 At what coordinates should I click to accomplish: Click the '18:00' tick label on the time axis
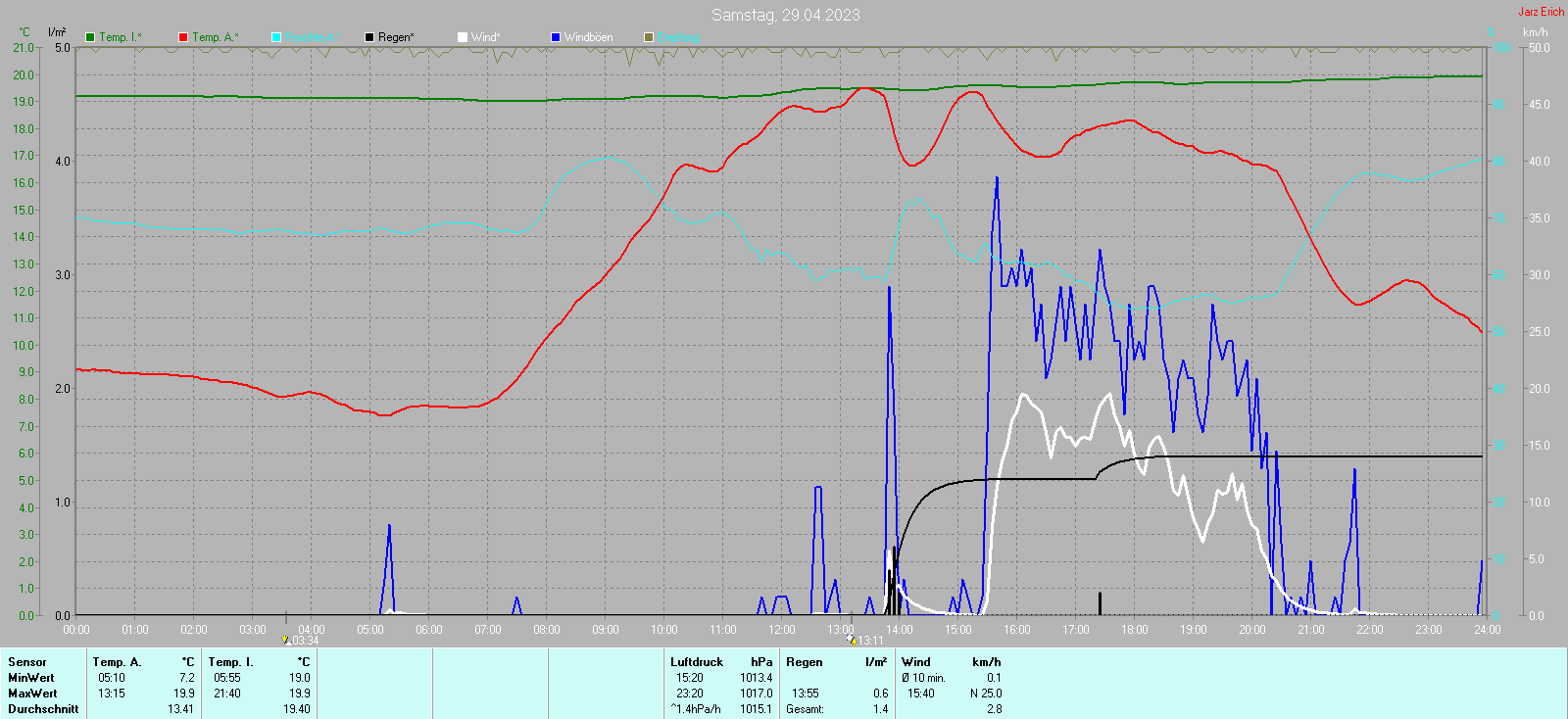pyautogui.click(x=1135, y=630)
